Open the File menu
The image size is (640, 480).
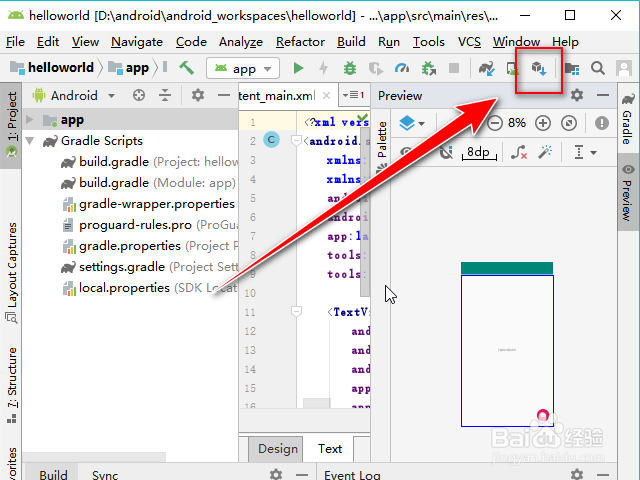16,42
